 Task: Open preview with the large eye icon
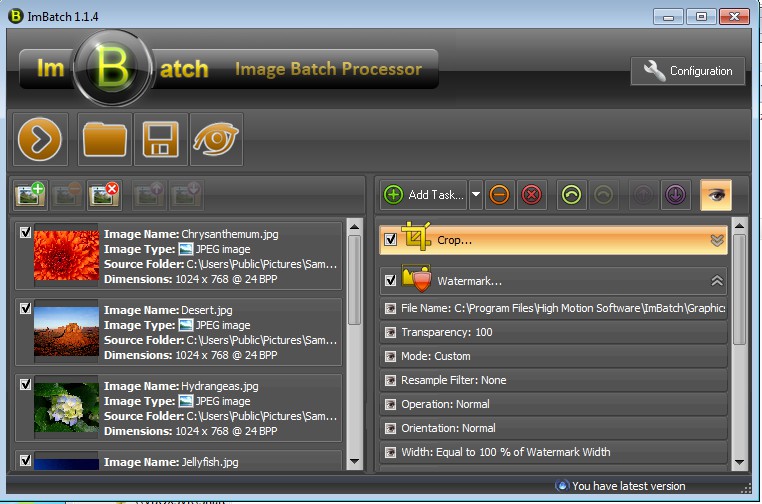(x=216, y=139)
